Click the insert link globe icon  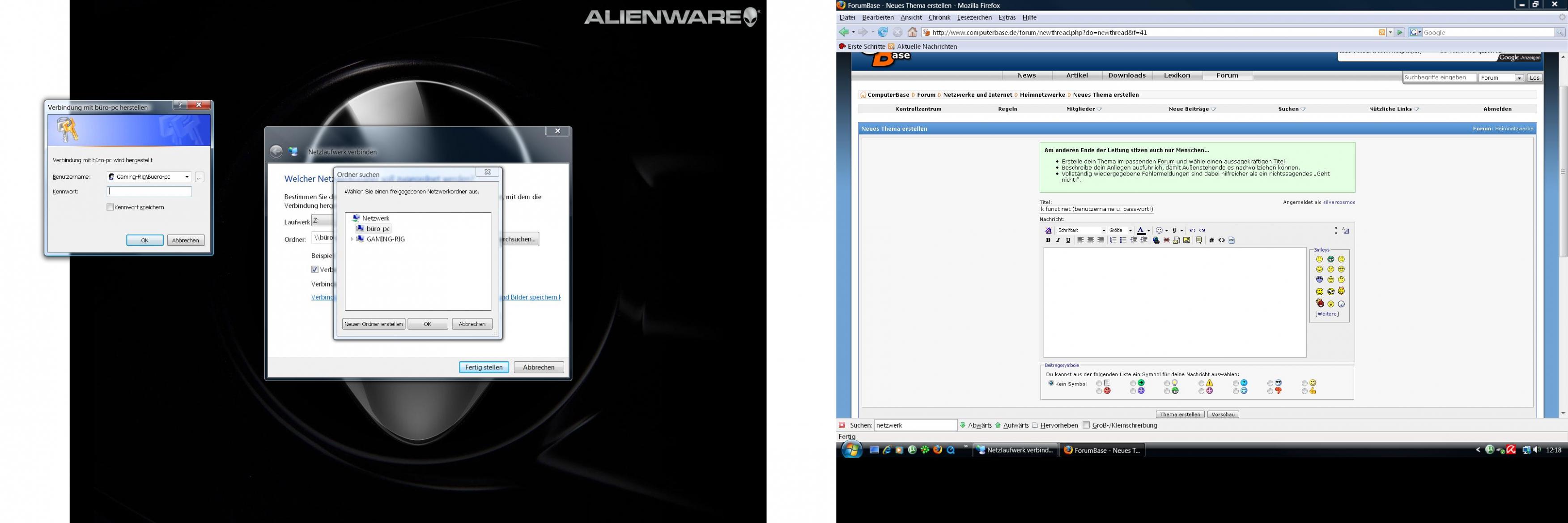point(1156,240)
